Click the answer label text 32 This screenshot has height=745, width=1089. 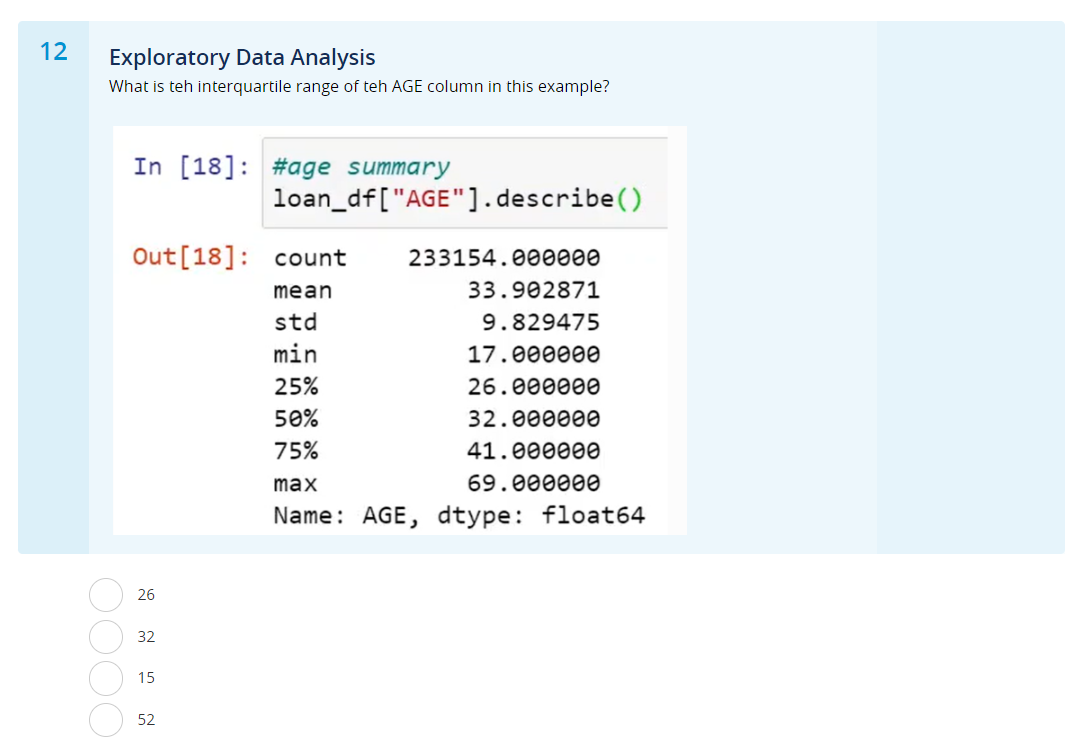146,636
